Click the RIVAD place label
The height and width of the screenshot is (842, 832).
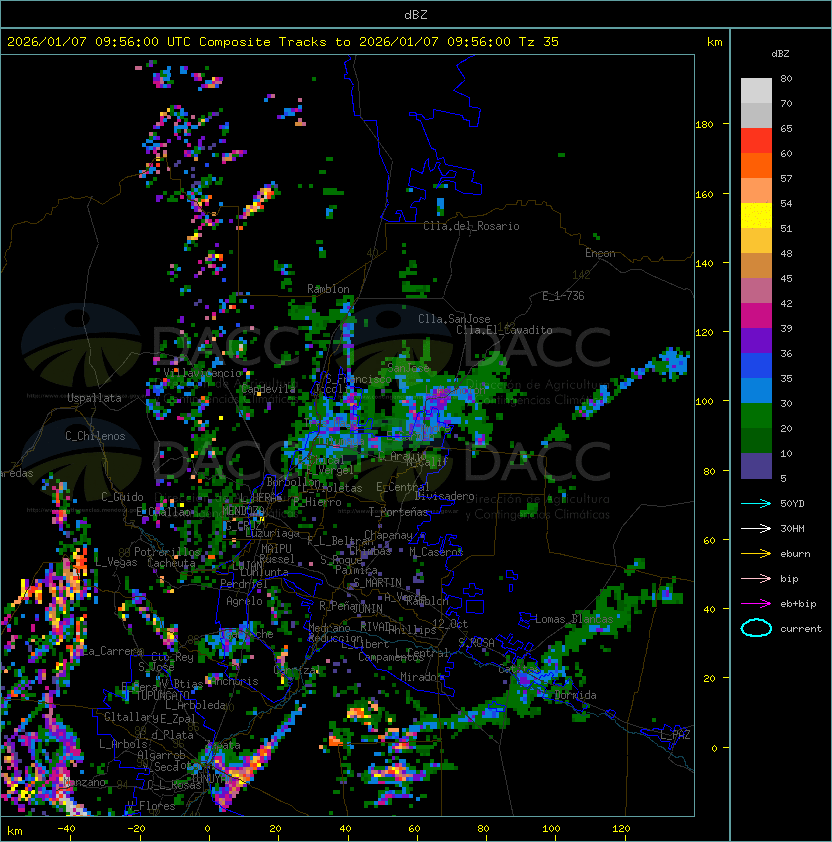click(x=375, y=627)
